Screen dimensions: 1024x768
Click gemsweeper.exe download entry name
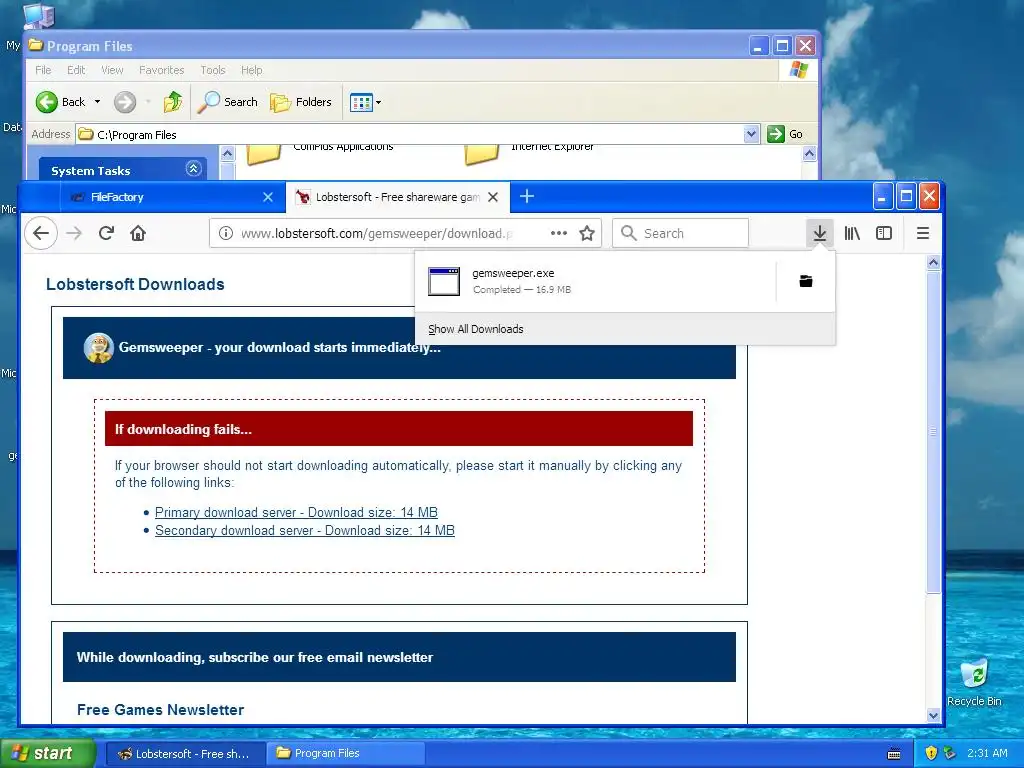[513, 273]
